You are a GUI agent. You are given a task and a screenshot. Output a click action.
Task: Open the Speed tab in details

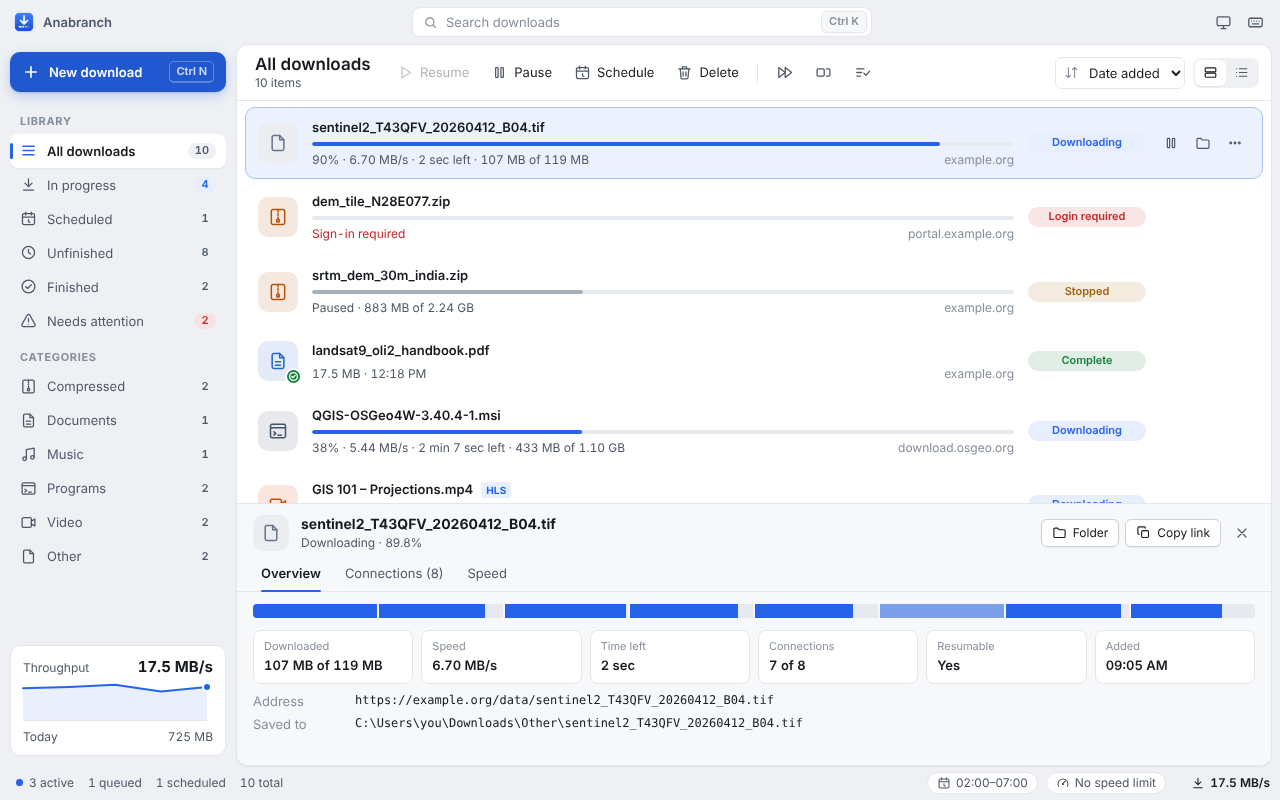tap(487, 574)
